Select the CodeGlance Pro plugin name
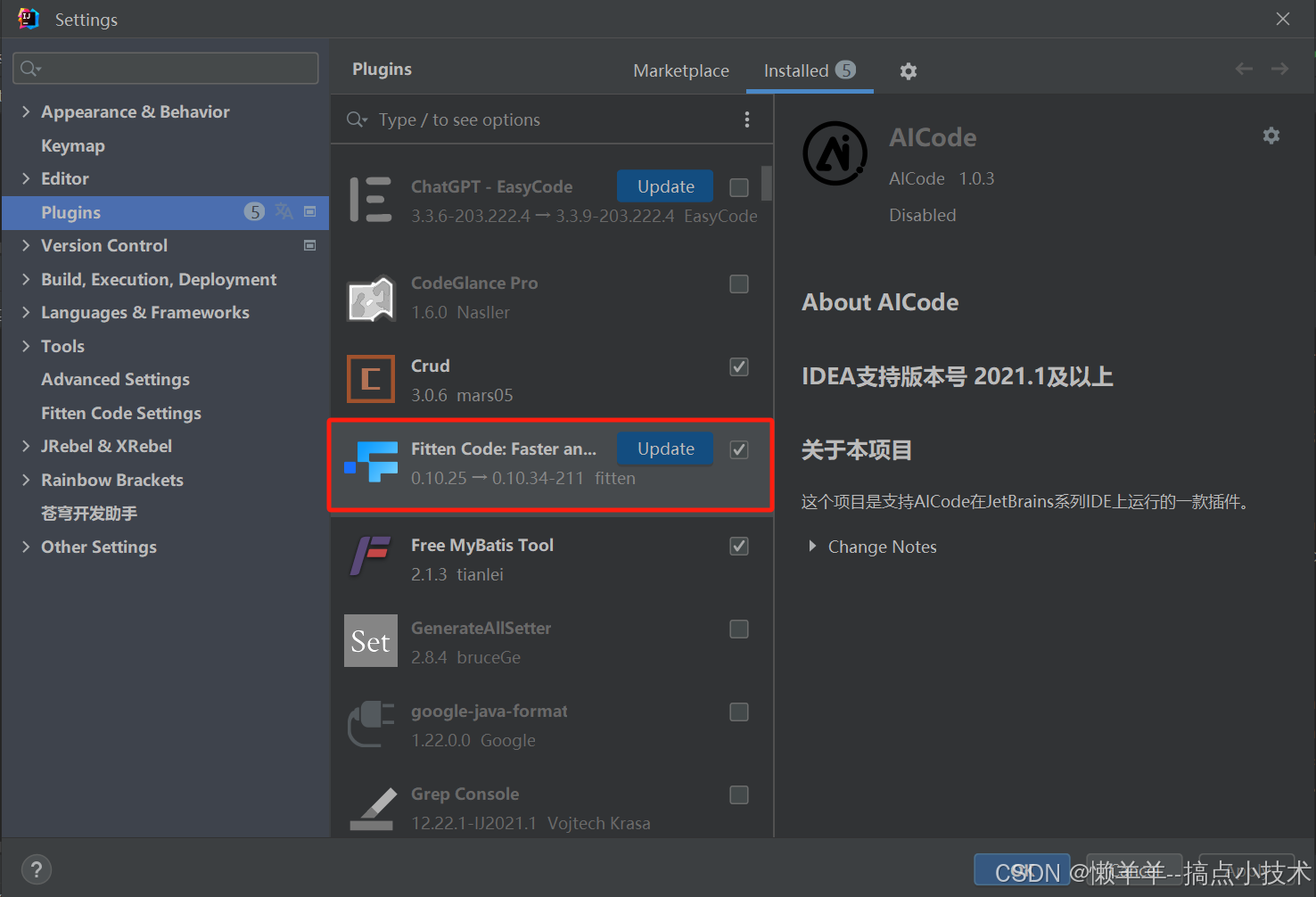The width and height of the screenshot is (1316, 897). (474, 283)
